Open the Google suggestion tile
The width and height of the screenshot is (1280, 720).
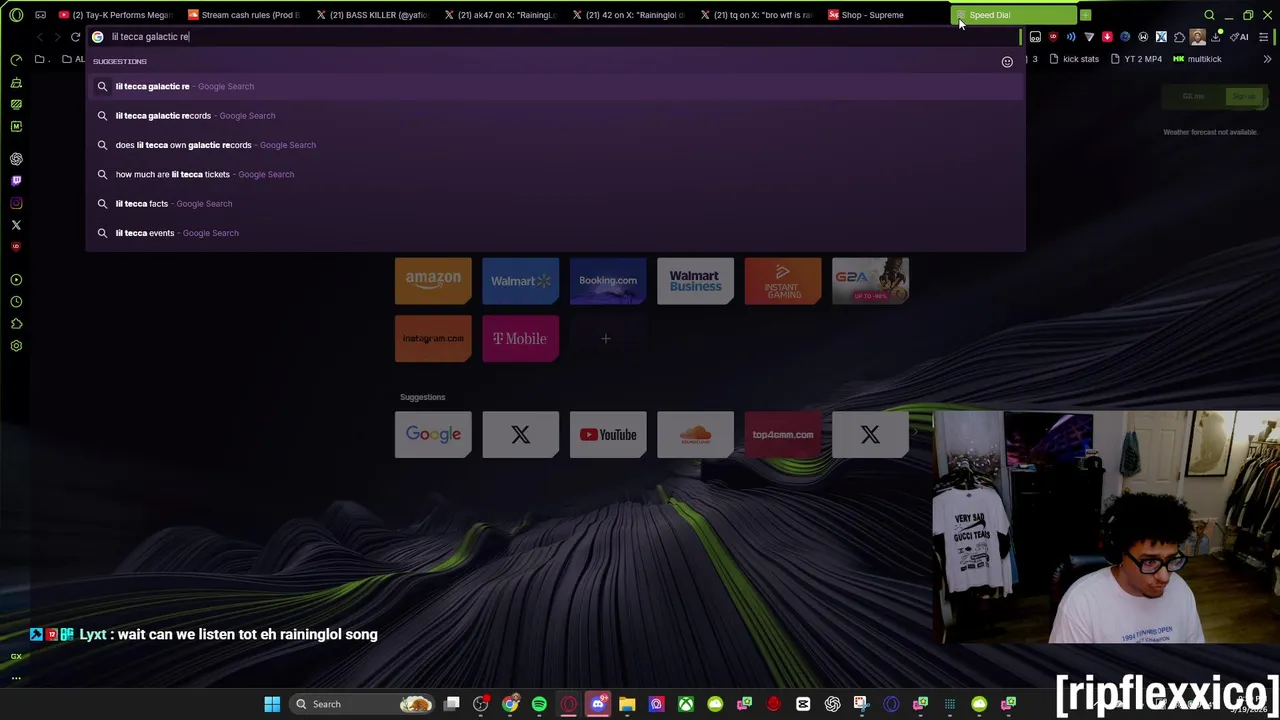pyautogui.click(x=433, y=435)
